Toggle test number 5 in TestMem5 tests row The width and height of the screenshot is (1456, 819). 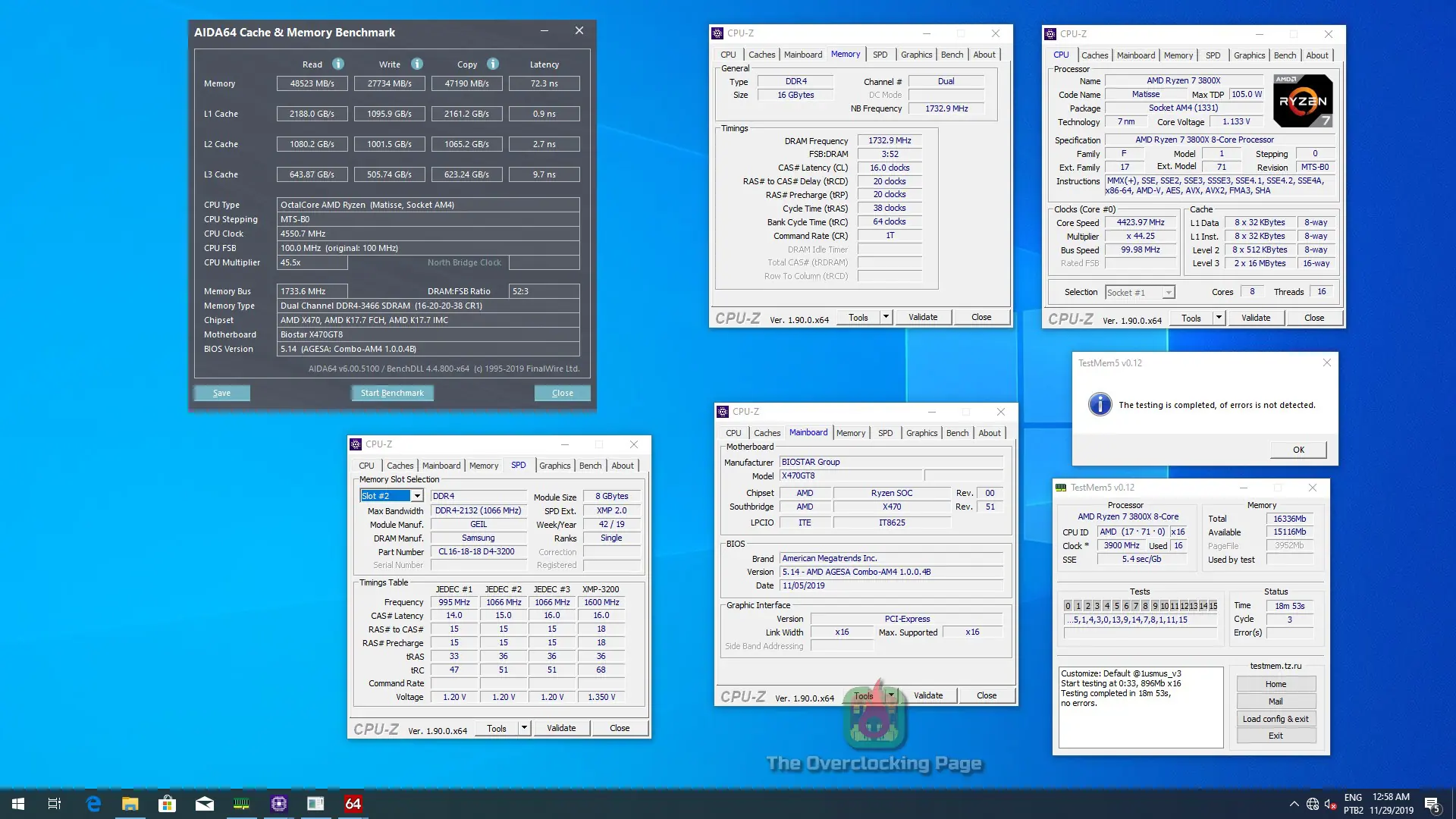tap(1116, 606)
